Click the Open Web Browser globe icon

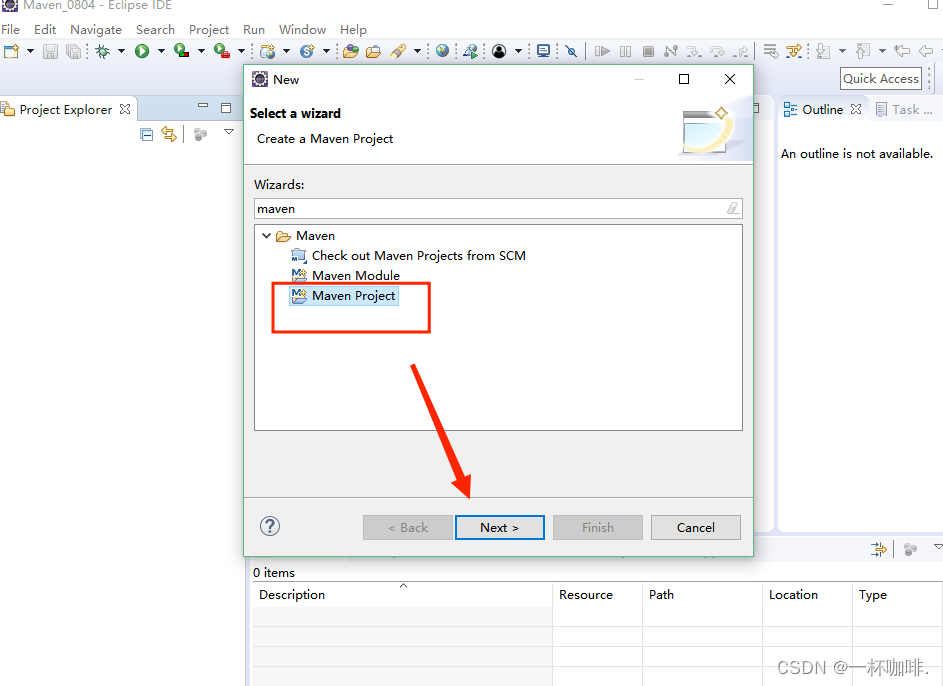443,51
